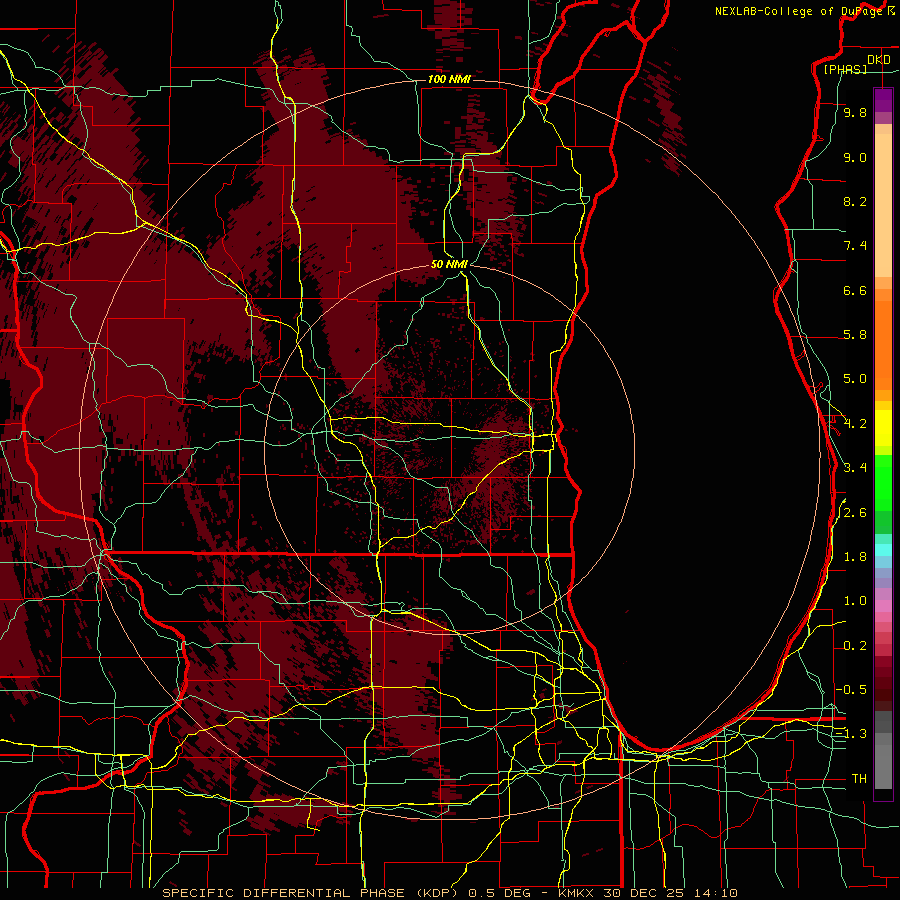Select the 0.2 scale value
This screenshot has height=900, width=900.
[x=855, y=646]
